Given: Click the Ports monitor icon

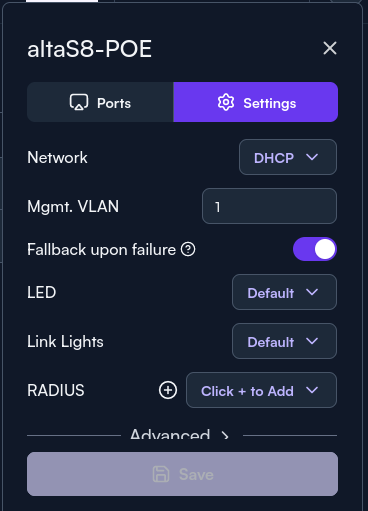Looking at the screenshot, I should (x=79, y=102).
